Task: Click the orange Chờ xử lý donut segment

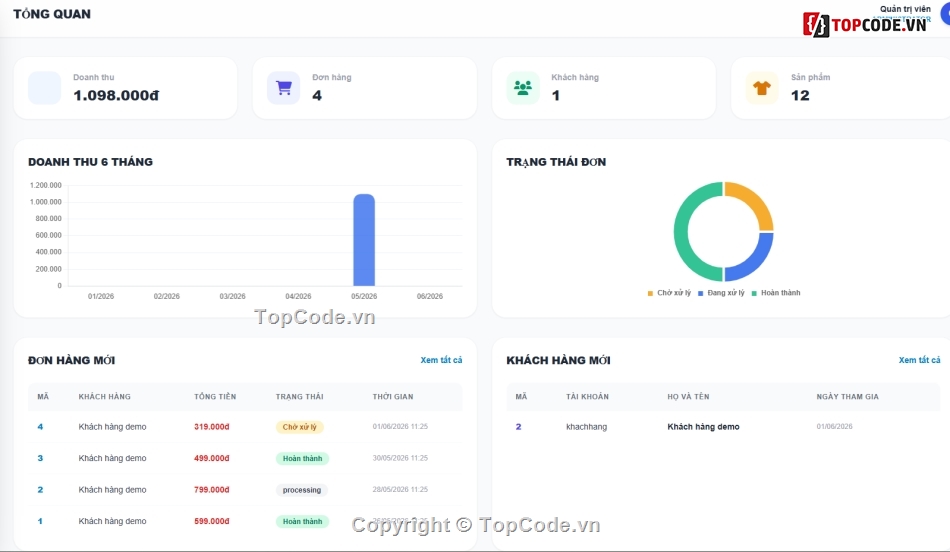Action: tap(756, 200)
